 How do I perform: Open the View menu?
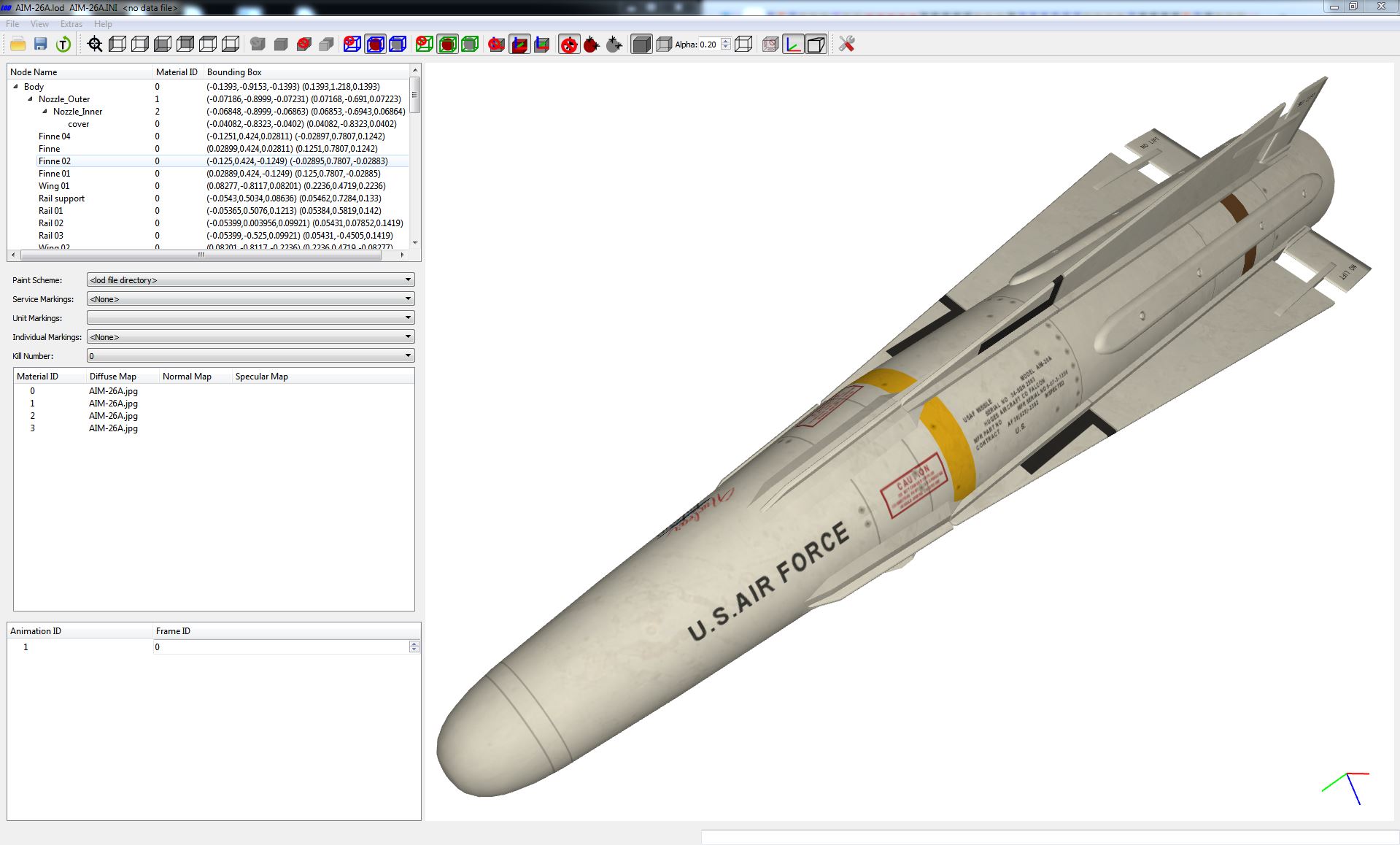point(39,24)
